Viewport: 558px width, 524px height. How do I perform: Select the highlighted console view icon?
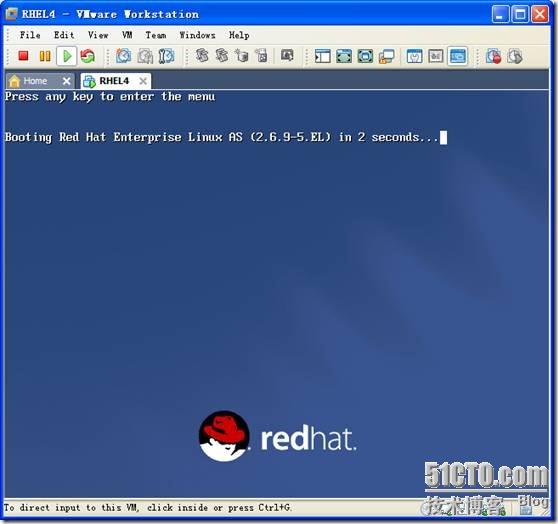(458, 56)
